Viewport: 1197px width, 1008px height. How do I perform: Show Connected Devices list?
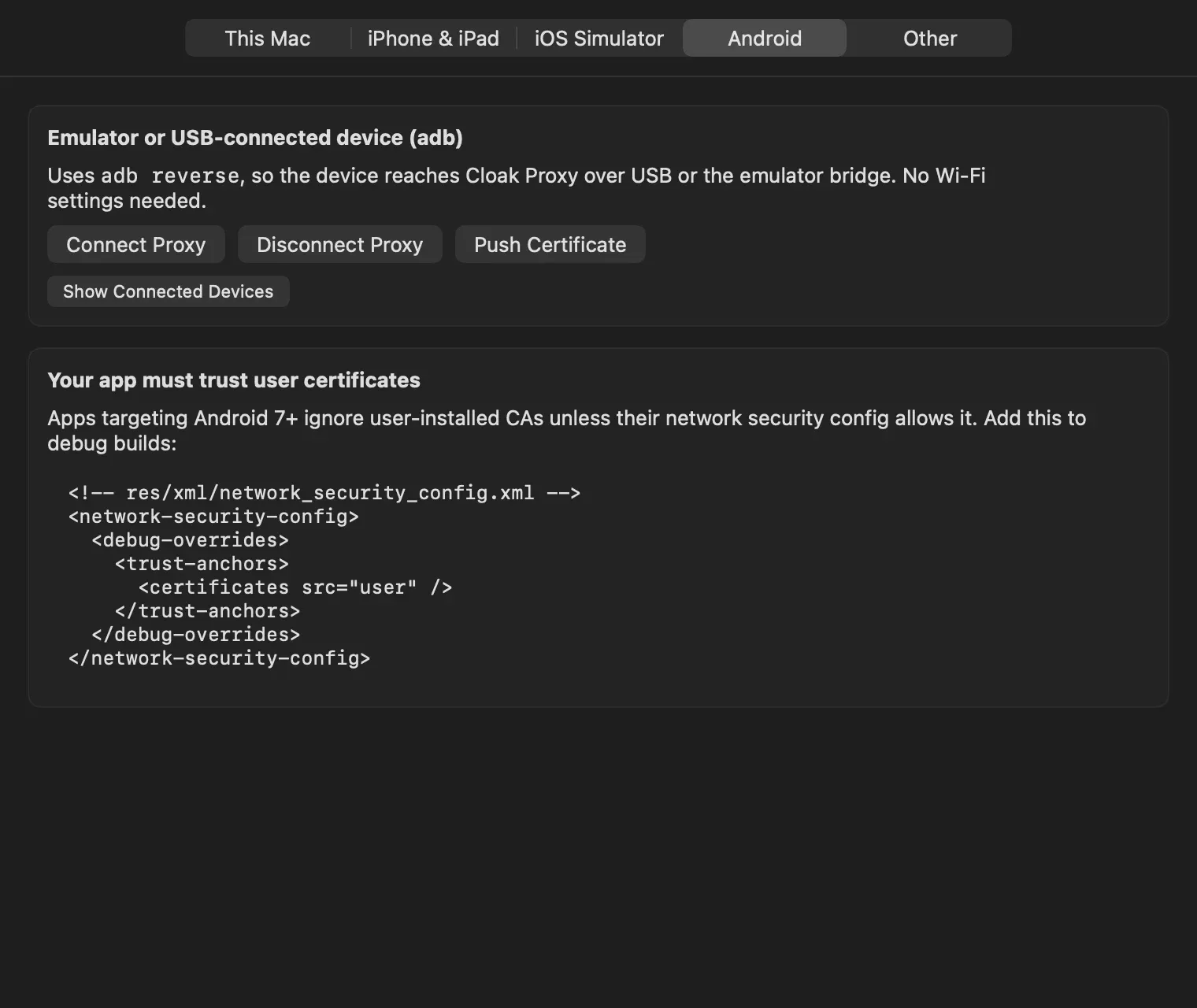pyautogui.click(x=169, y=291)
